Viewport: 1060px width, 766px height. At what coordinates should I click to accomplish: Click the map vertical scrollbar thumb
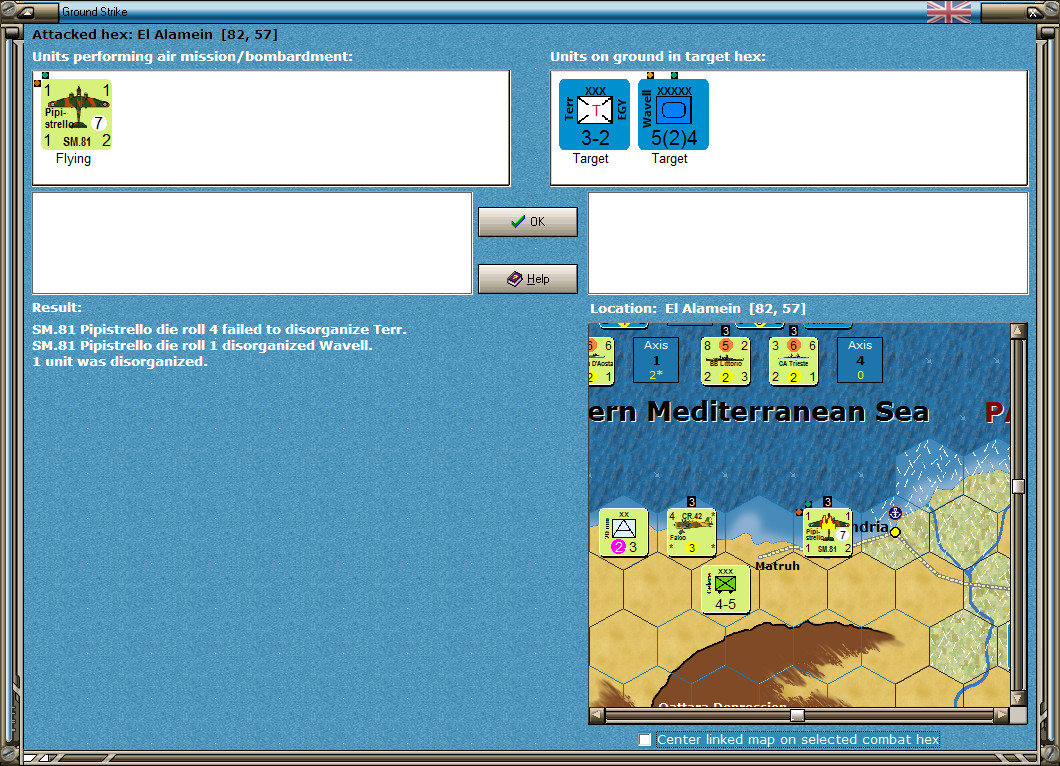click(1018, 486)
